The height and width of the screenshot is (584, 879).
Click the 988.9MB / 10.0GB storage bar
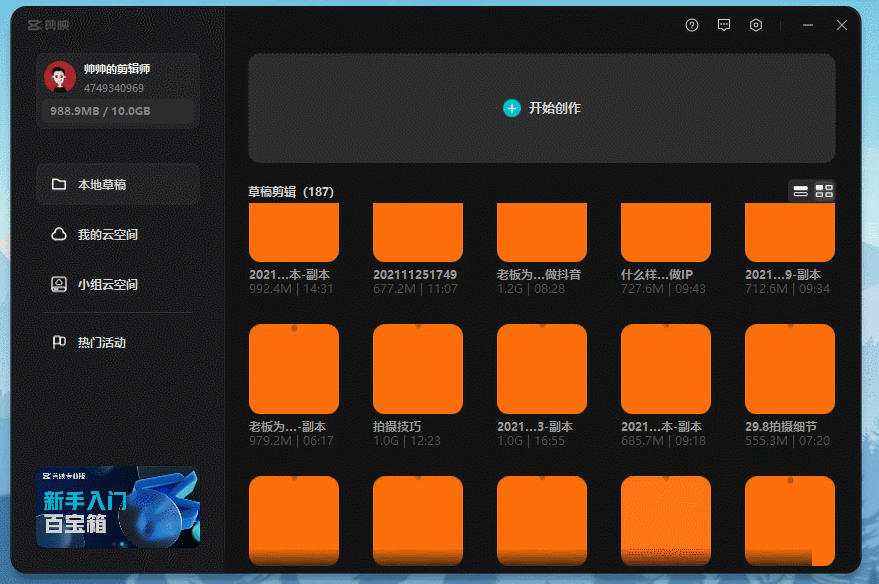[116, 111]
